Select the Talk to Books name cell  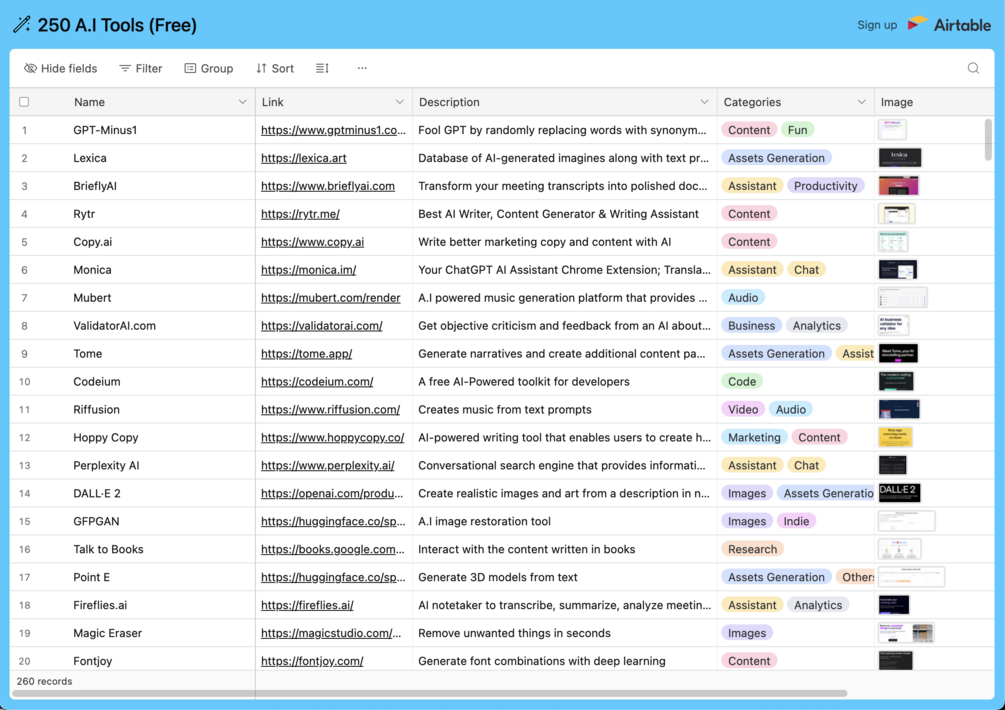point(160,549)
